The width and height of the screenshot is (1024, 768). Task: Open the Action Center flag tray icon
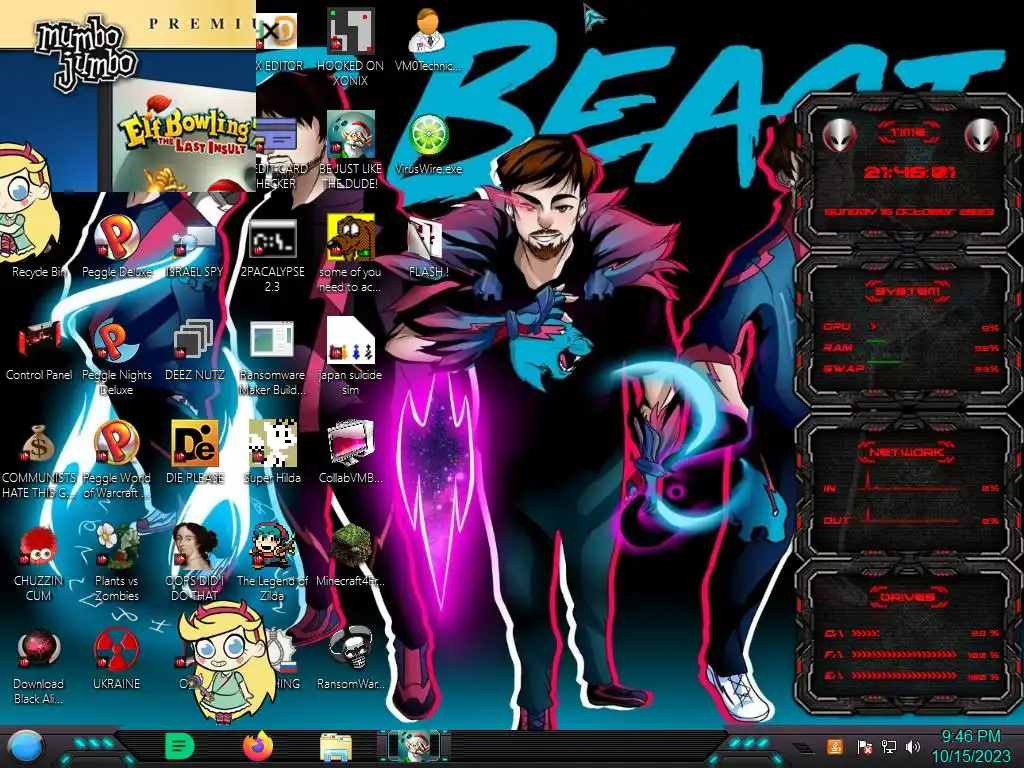click(865, 746)
